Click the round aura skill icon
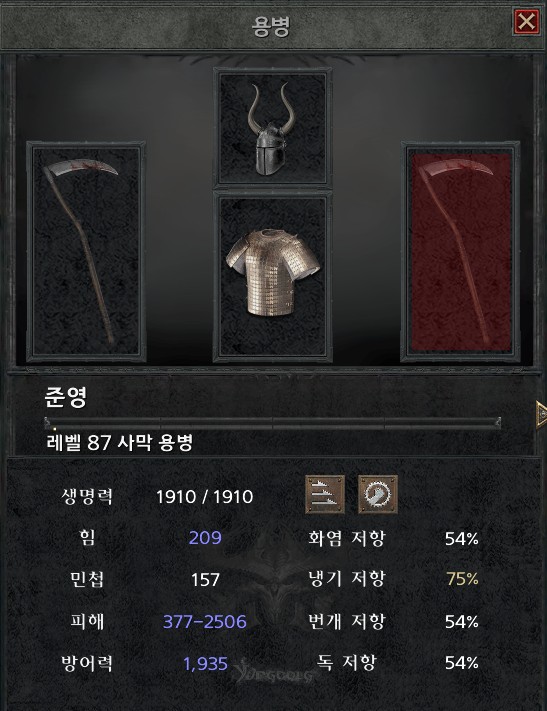547x711 pixels. click(x=378, y=494)
